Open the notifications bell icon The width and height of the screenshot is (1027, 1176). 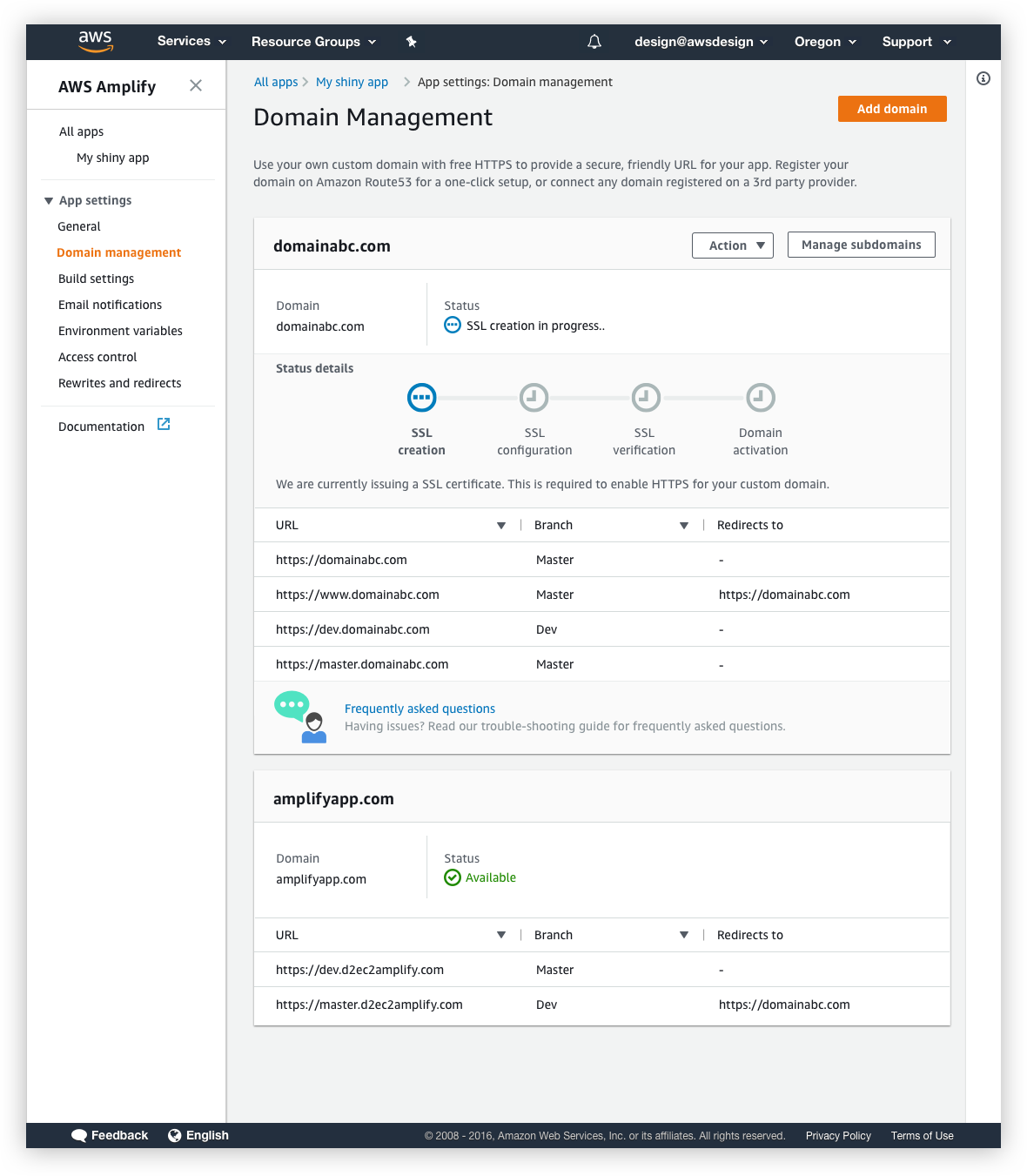point(594,42)
